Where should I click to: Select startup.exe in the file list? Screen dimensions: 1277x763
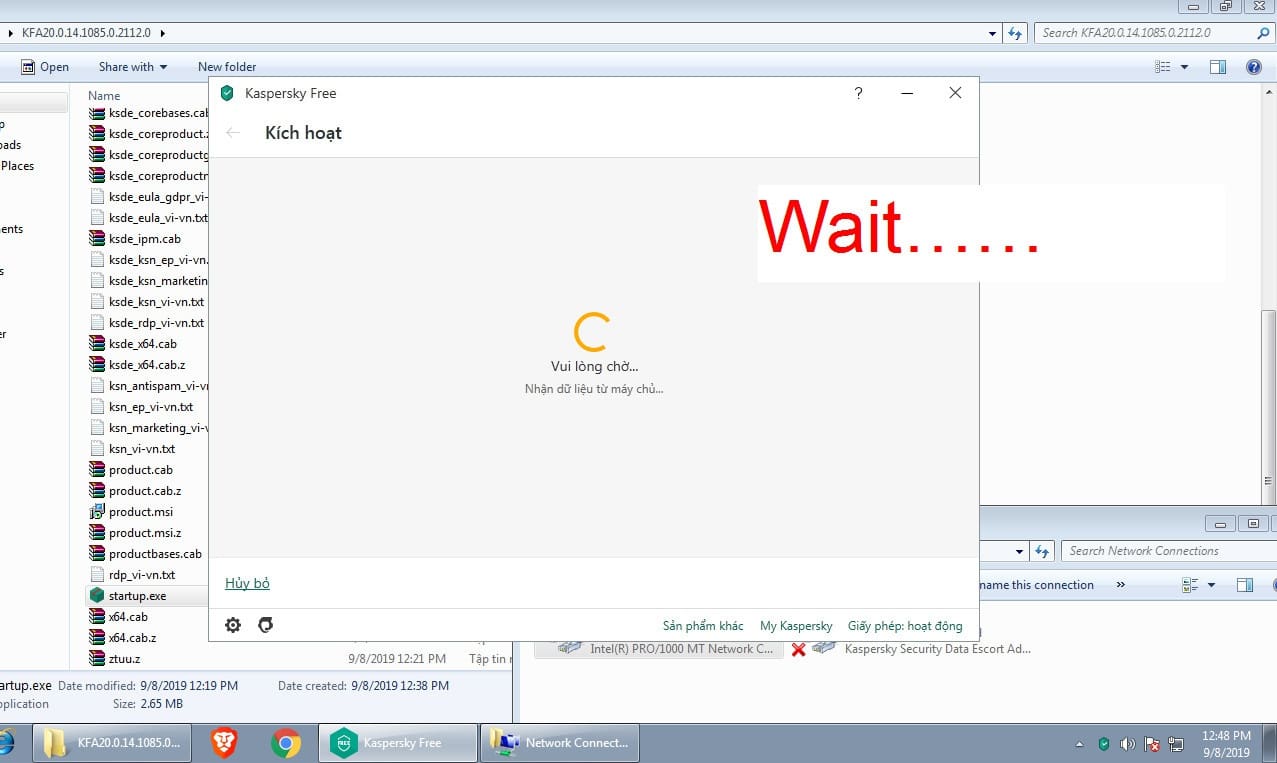pyautogui.click(x=137, y=596)
